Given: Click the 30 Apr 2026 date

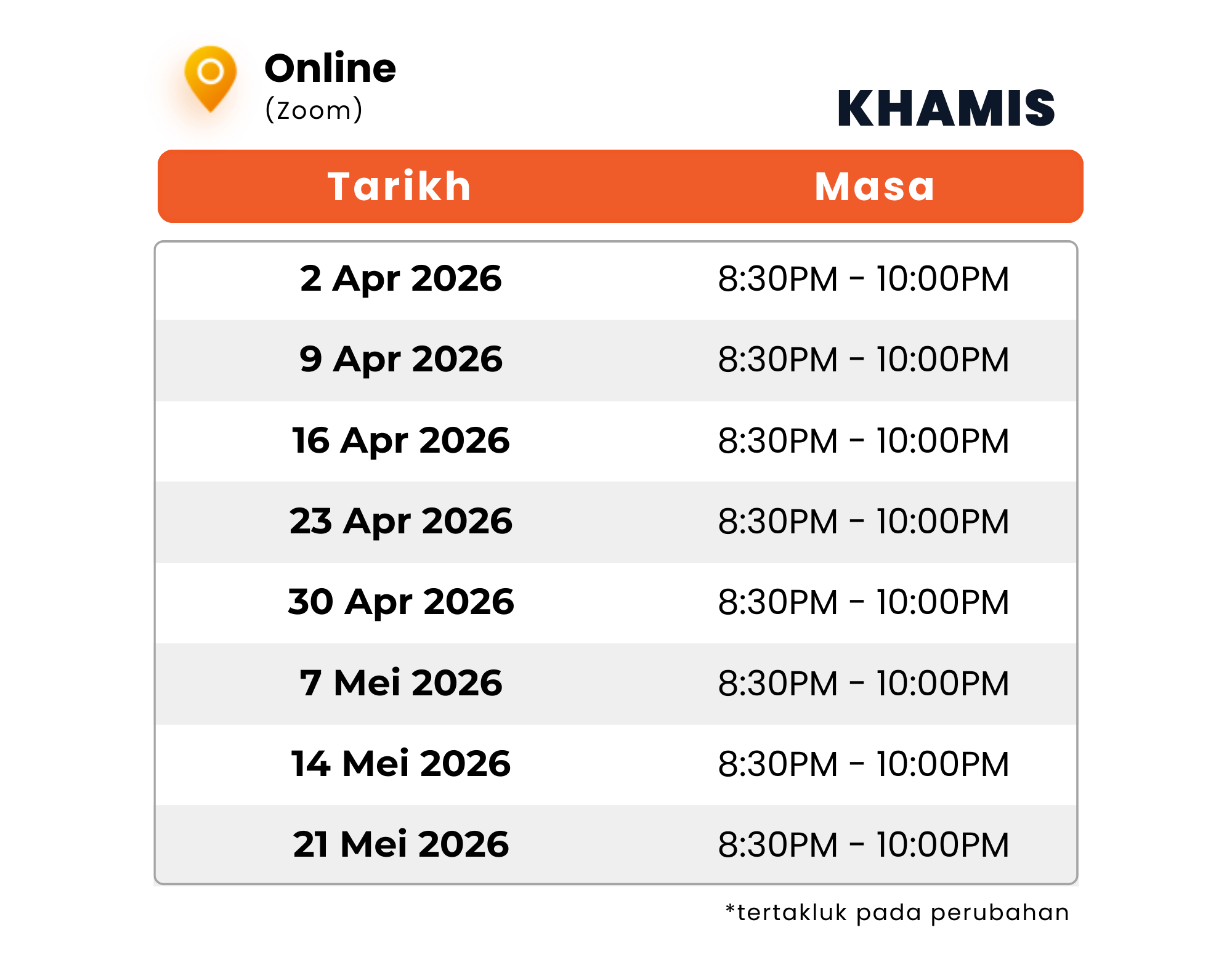Looking at the screenshot, I should tap(401, 602).
